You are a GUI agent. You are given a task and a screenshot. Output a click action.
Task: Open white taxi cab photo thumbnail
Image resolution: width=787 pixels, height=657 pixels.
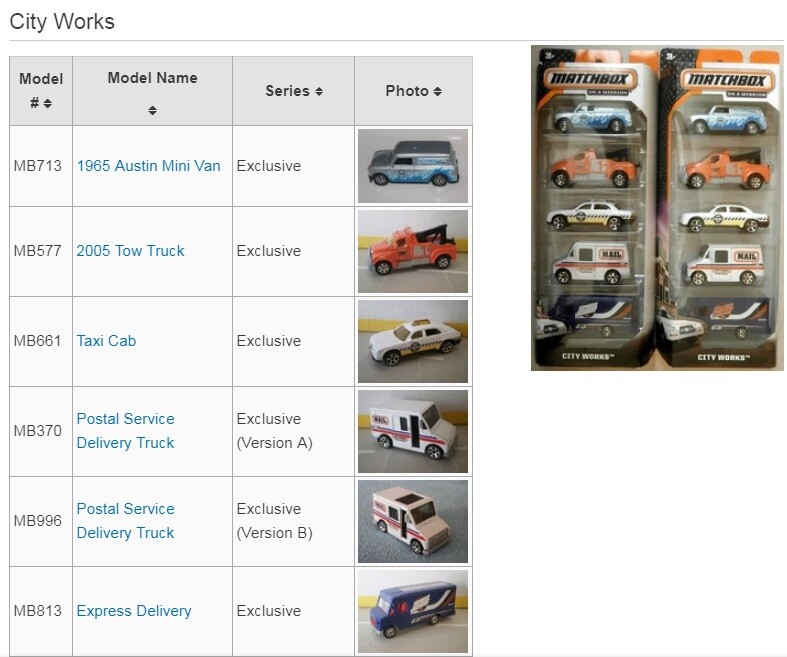click(x=413, y=341)
